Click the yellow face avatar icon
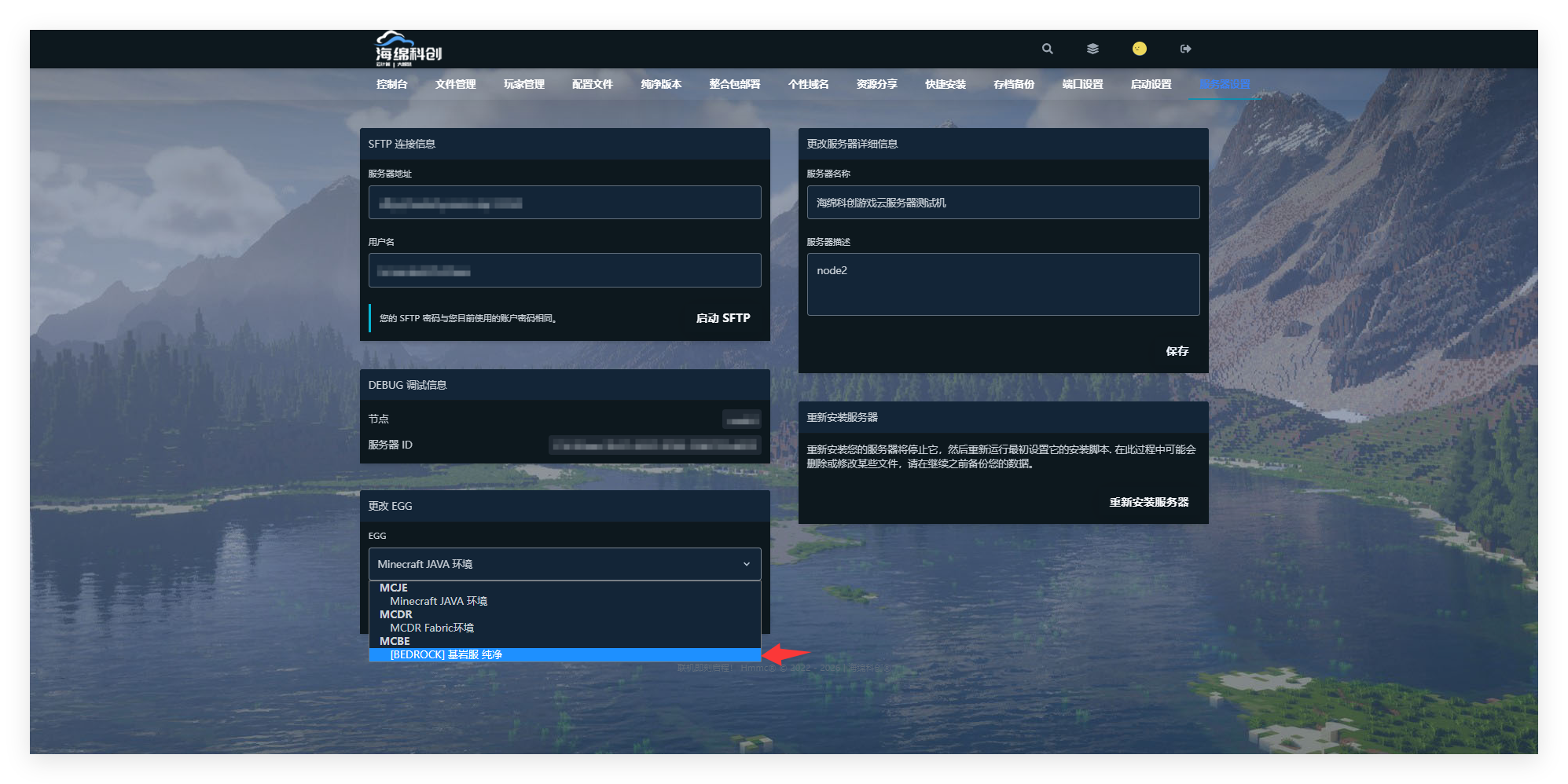Screen dimensions: 1568x784 click(x=1139, y=49)
